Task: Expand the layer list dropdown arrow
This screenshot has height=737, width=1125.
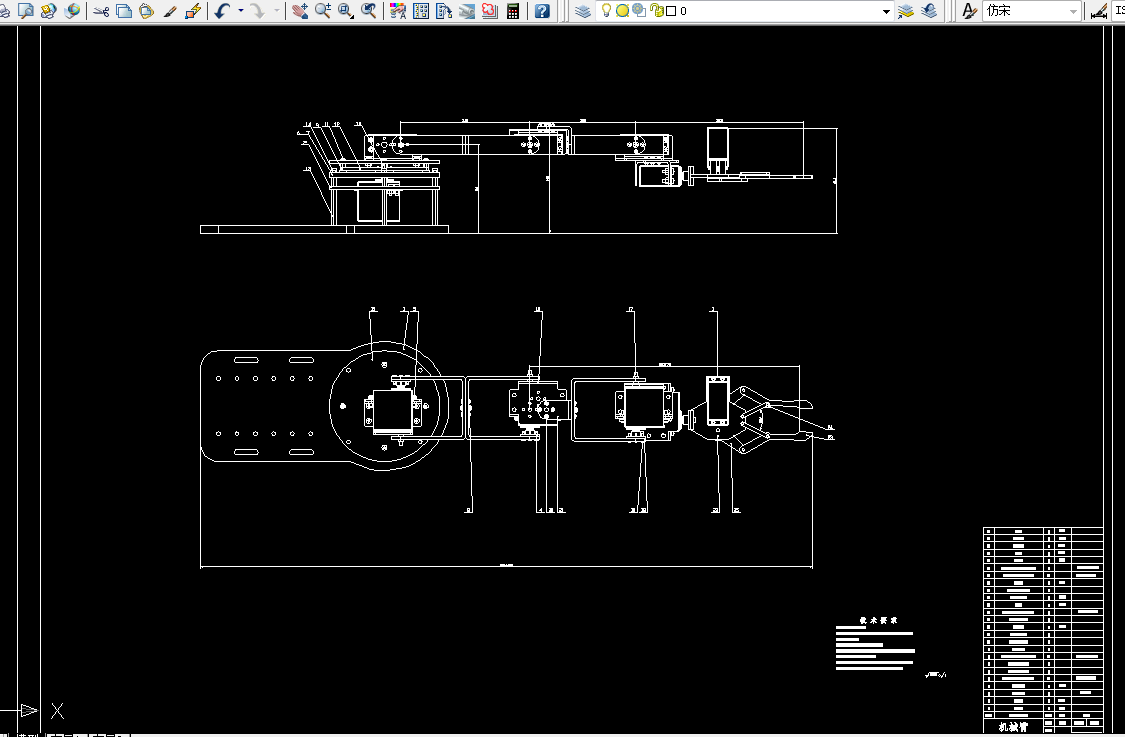Action: (886, 11)
